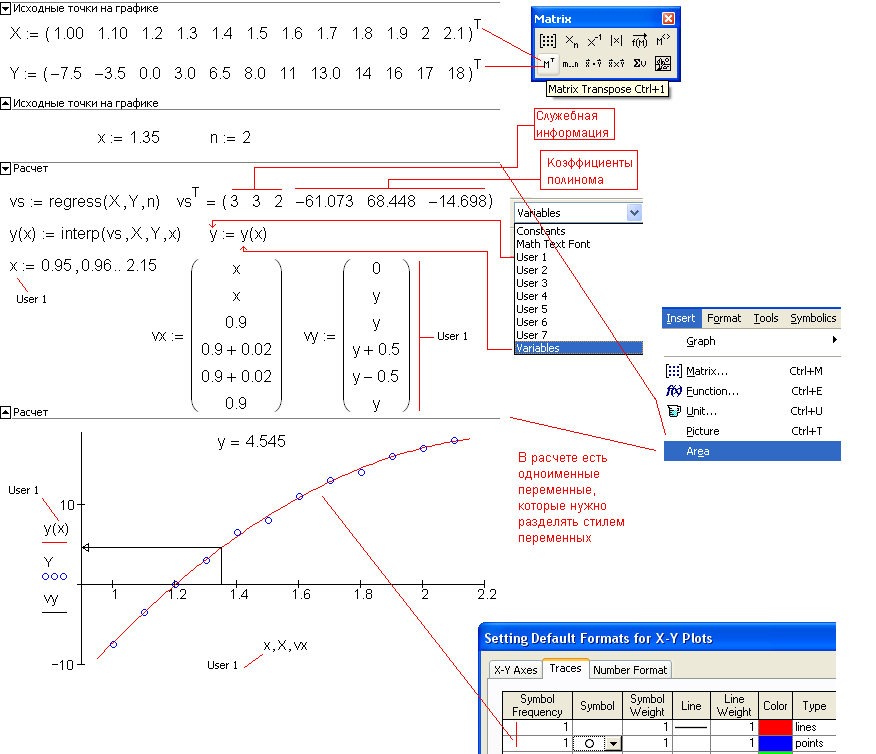Click the Insert Matrix icon in Matrix toolbar
The image size is (876, 754).
pyautogui.click(x=548, y=41)
